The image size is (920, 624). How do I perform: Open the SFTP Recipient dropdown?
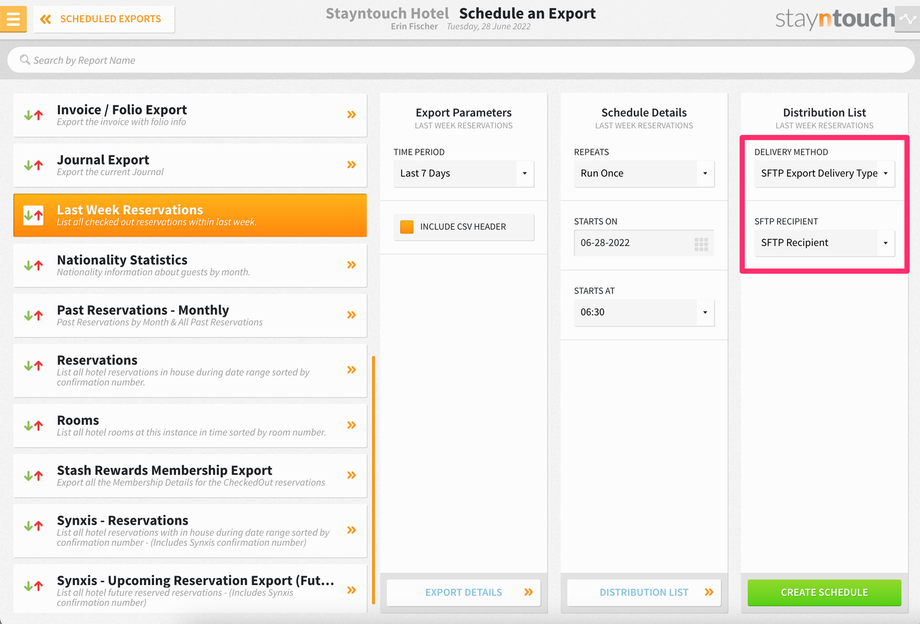click(824, 243)
